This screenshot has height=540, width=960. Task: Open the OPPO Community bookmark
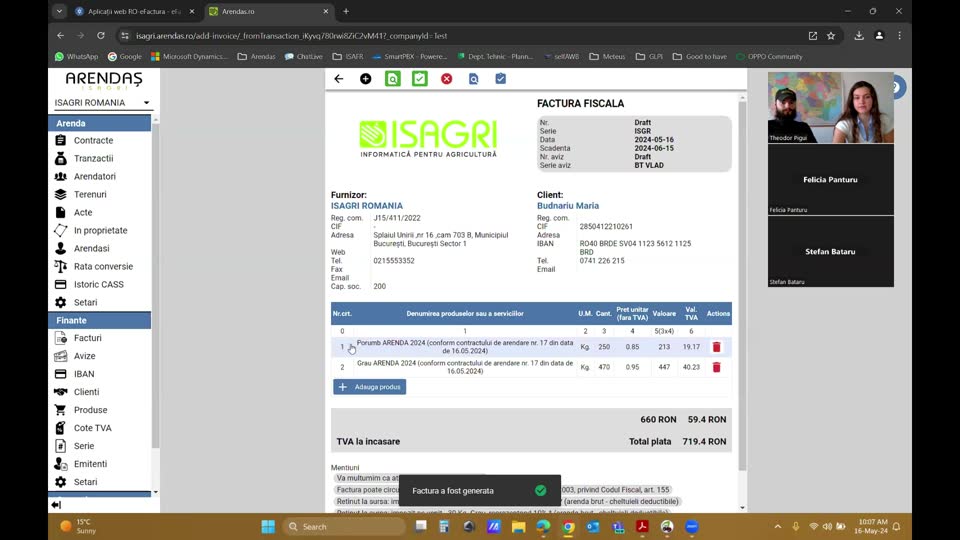(769, 56)
